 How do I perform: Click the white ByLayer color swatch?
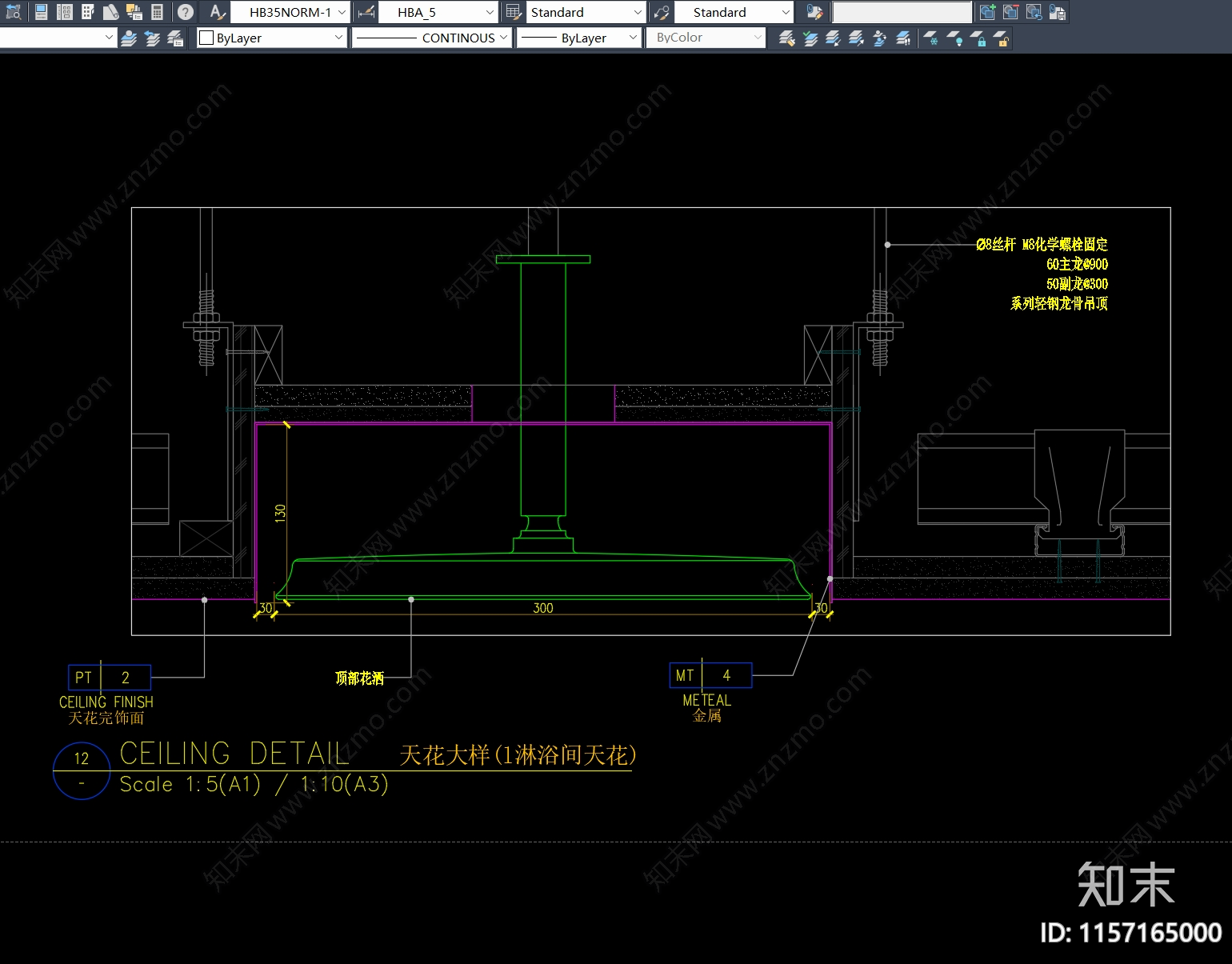tap(206, 38)
